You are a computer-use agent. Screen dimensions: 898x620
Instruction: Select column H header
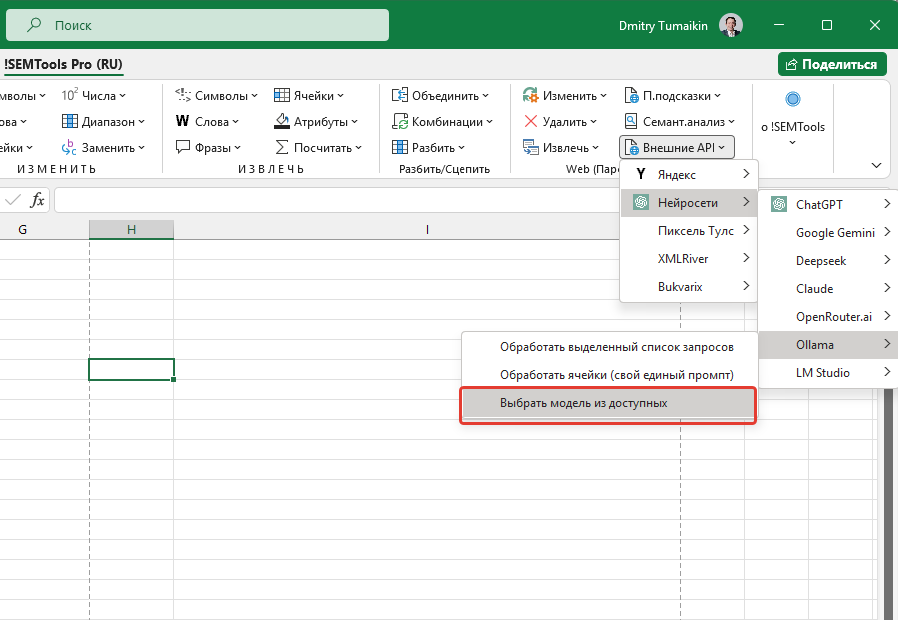point(131,230)
